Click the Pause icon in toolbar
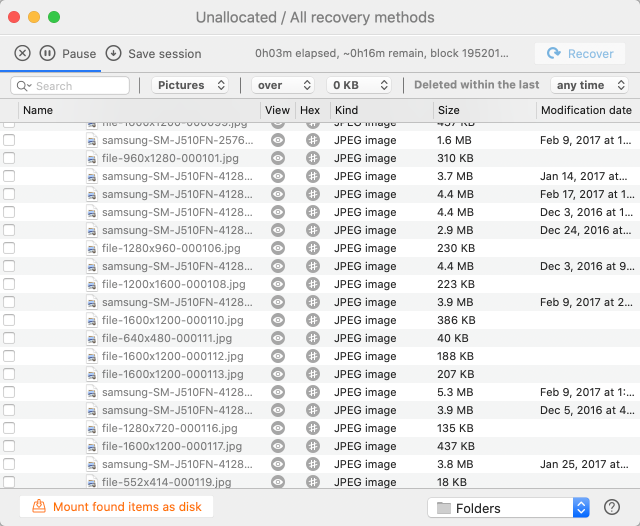Screen dimensions: 640x526 pos(47,53)
